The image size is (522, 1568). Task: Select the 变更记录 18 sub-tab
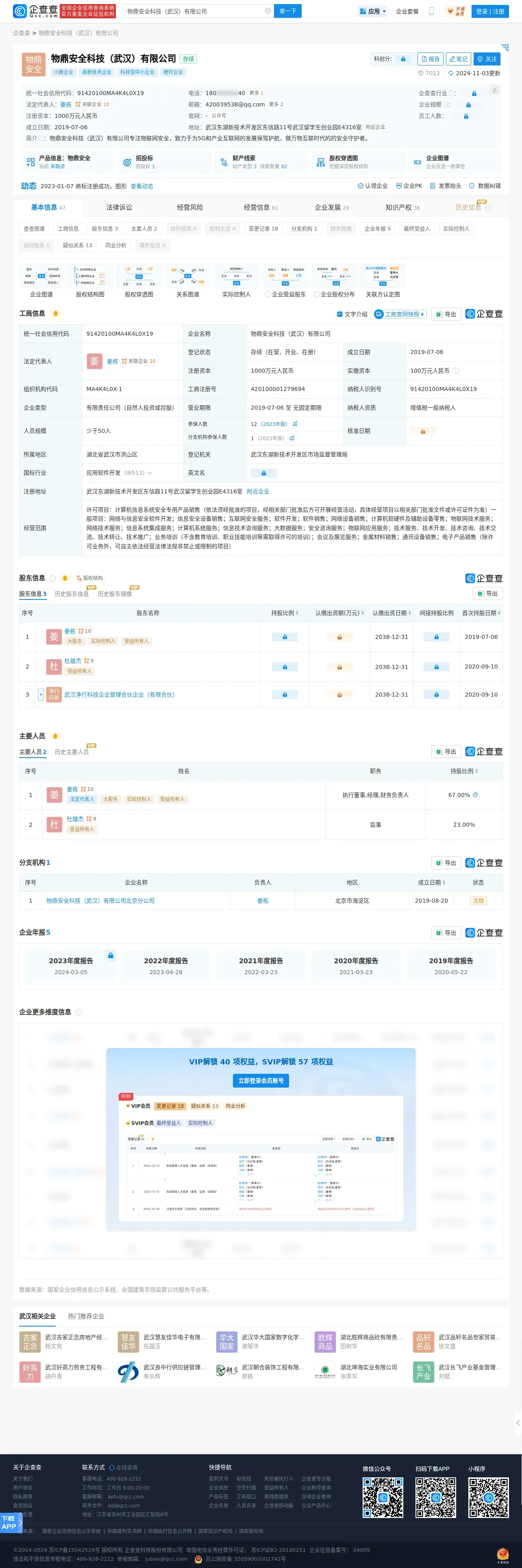263,229
